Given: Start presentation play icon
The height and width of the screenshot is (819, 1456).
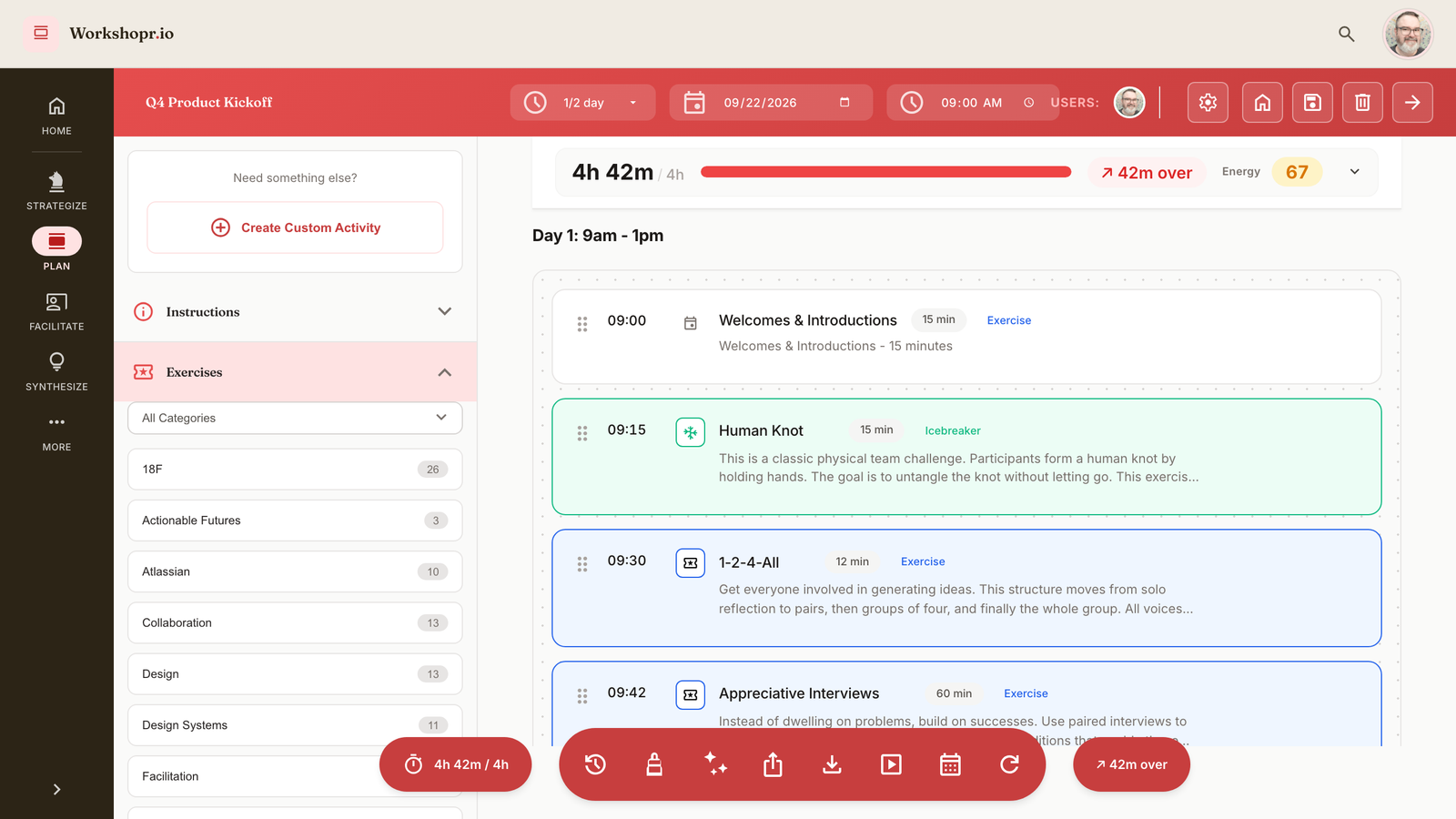Looking at the screenshot, I should click(x=891, y=764).
